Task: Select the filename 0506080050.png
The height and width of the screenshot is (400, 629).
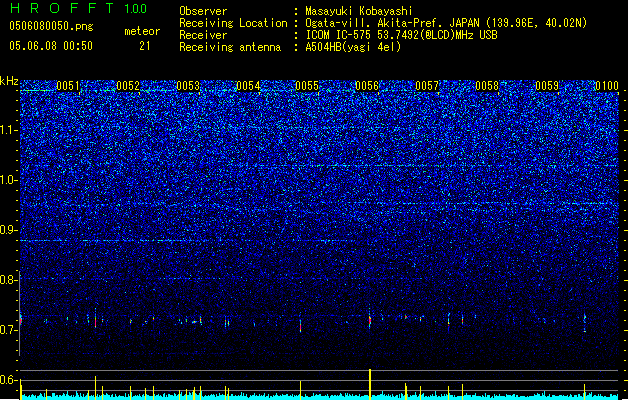Action: 51,26
